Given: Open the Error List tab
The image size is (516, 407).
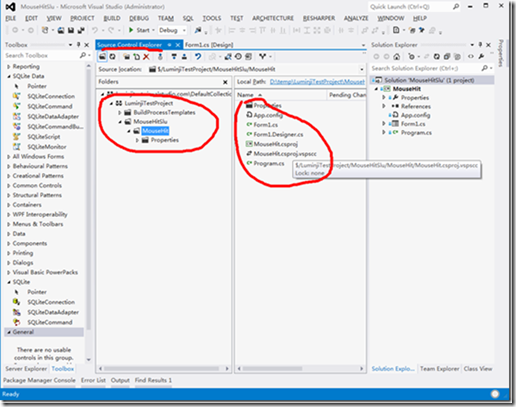Looking at the screenshot, I should tap(93, 380).
